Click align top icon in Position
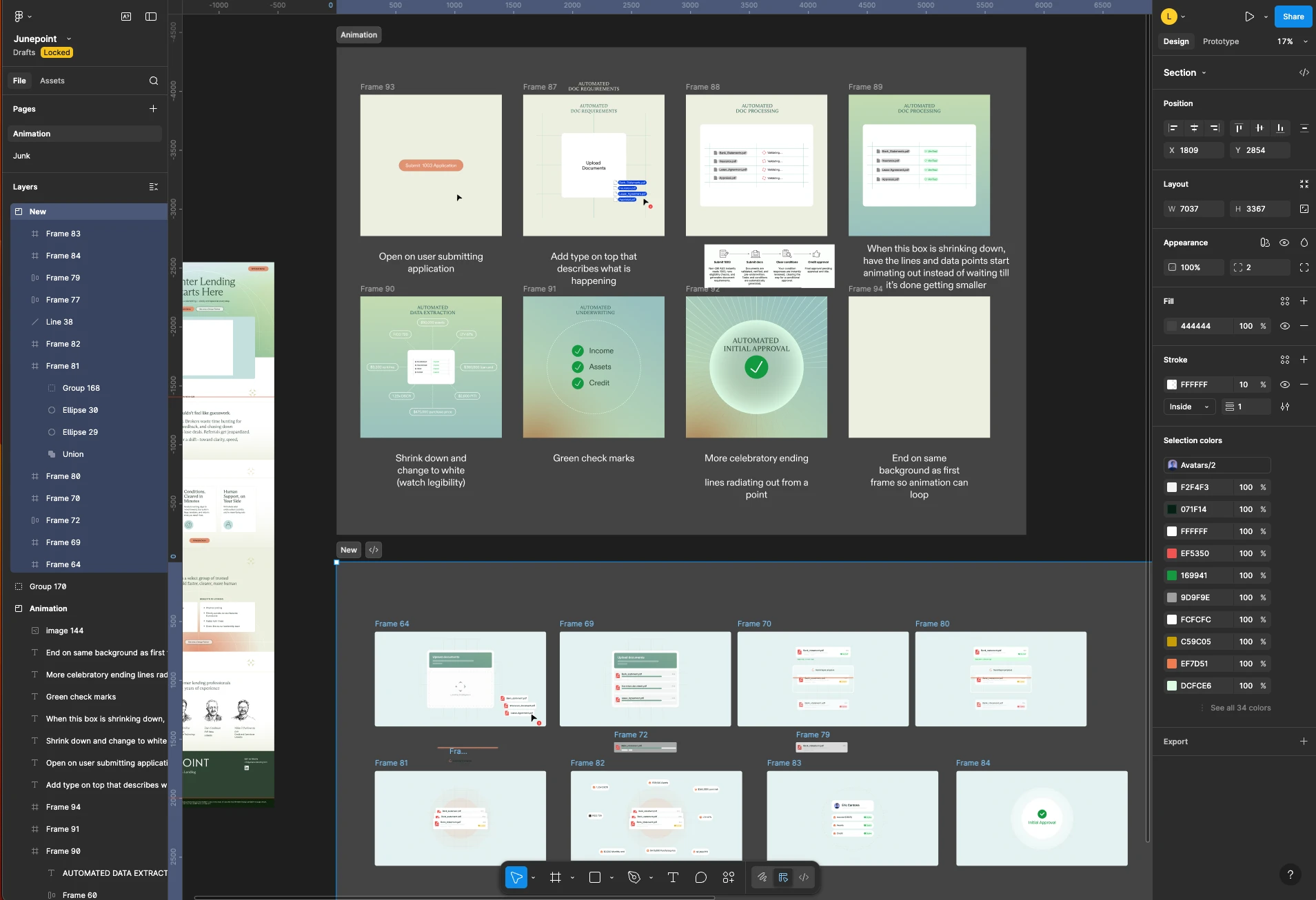 click(1239, 128)
